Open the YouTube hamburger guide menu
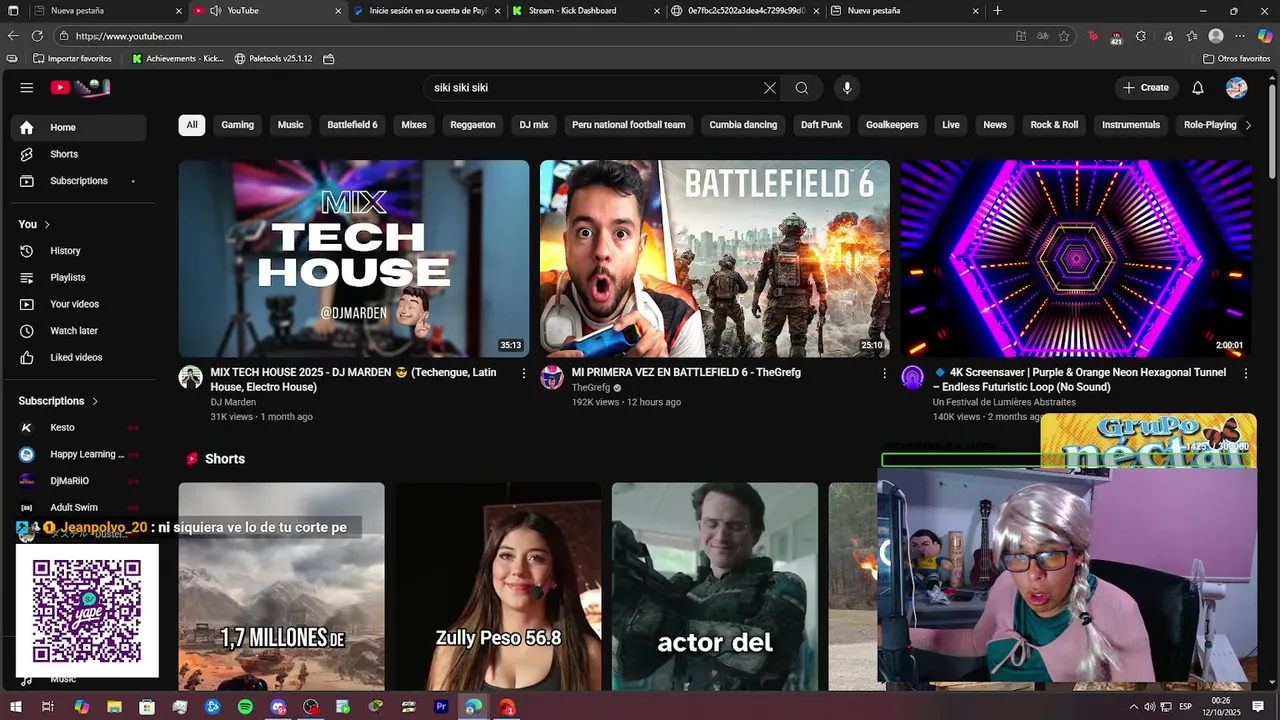Image resolution: width=1280 pixels, height=720 pixels. 27,88
